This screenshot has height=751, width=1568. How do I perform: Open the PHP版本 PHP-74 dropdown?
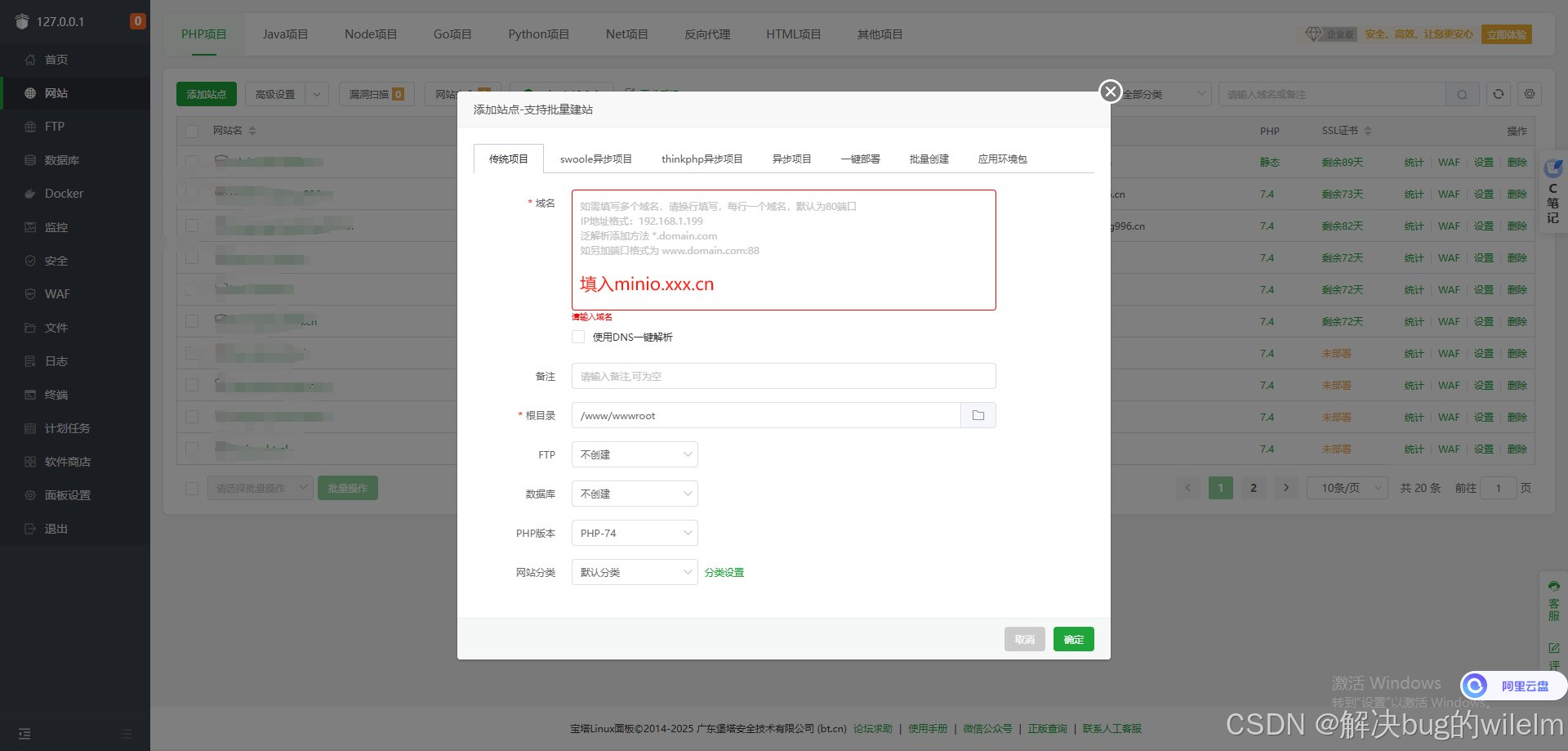(635, 533)
